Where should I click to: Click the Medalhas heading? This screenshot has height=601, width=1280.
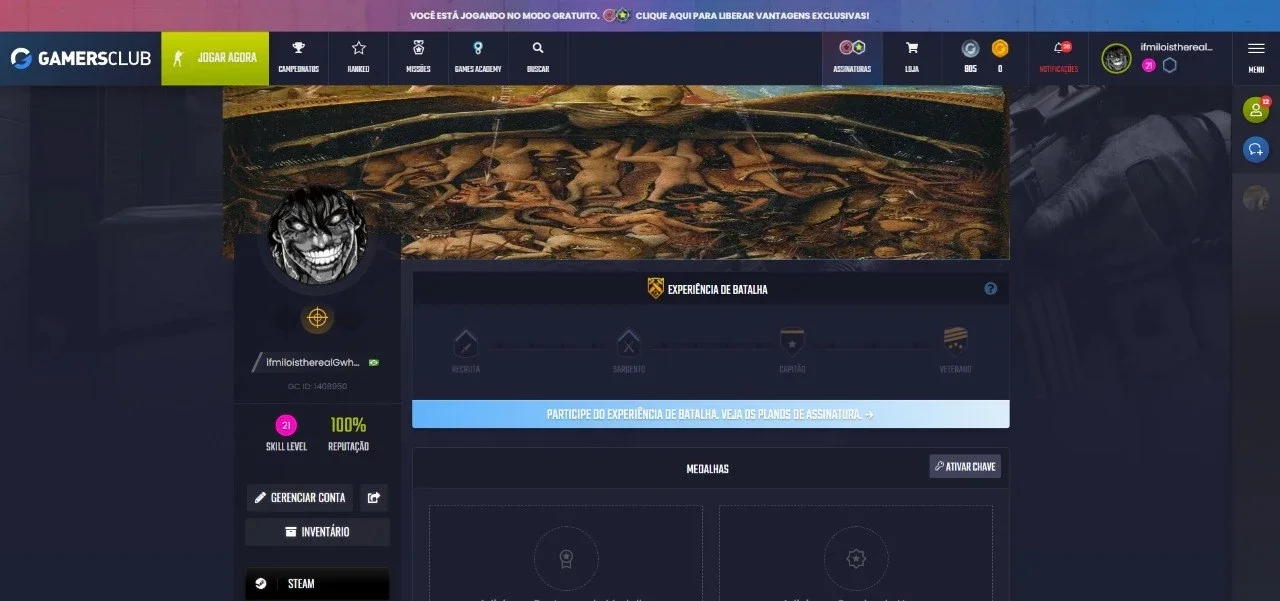point(707,469)
